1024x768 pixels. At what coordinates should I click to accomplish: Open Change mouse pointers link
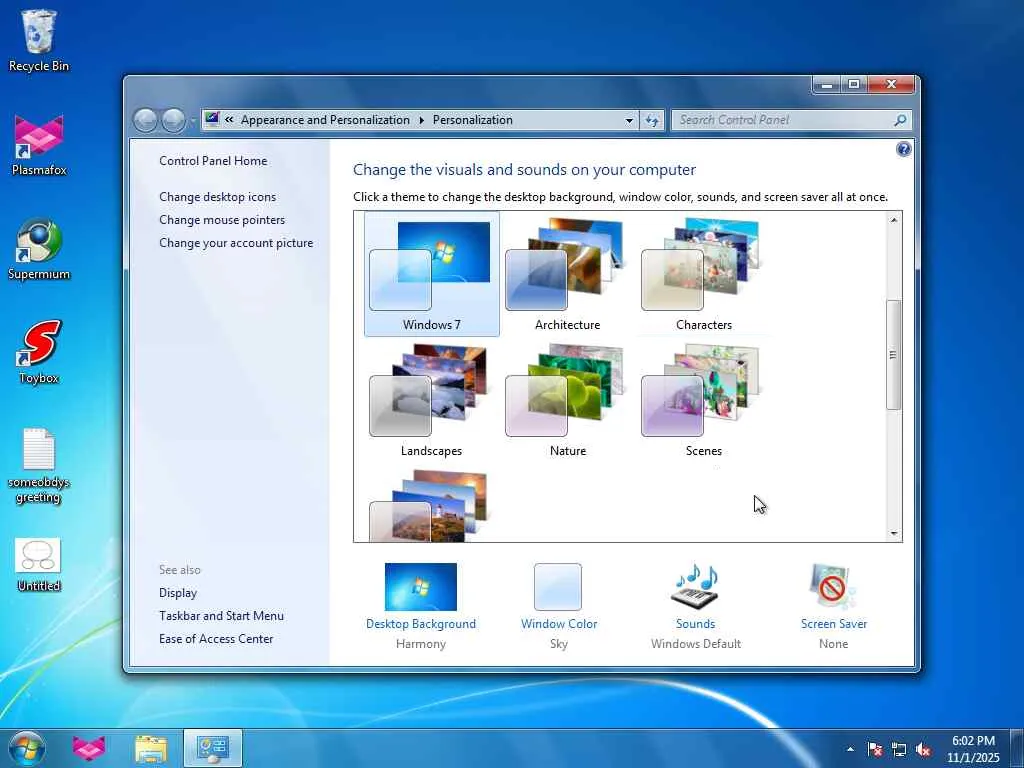pyautogui.click(x=222, y=220)
